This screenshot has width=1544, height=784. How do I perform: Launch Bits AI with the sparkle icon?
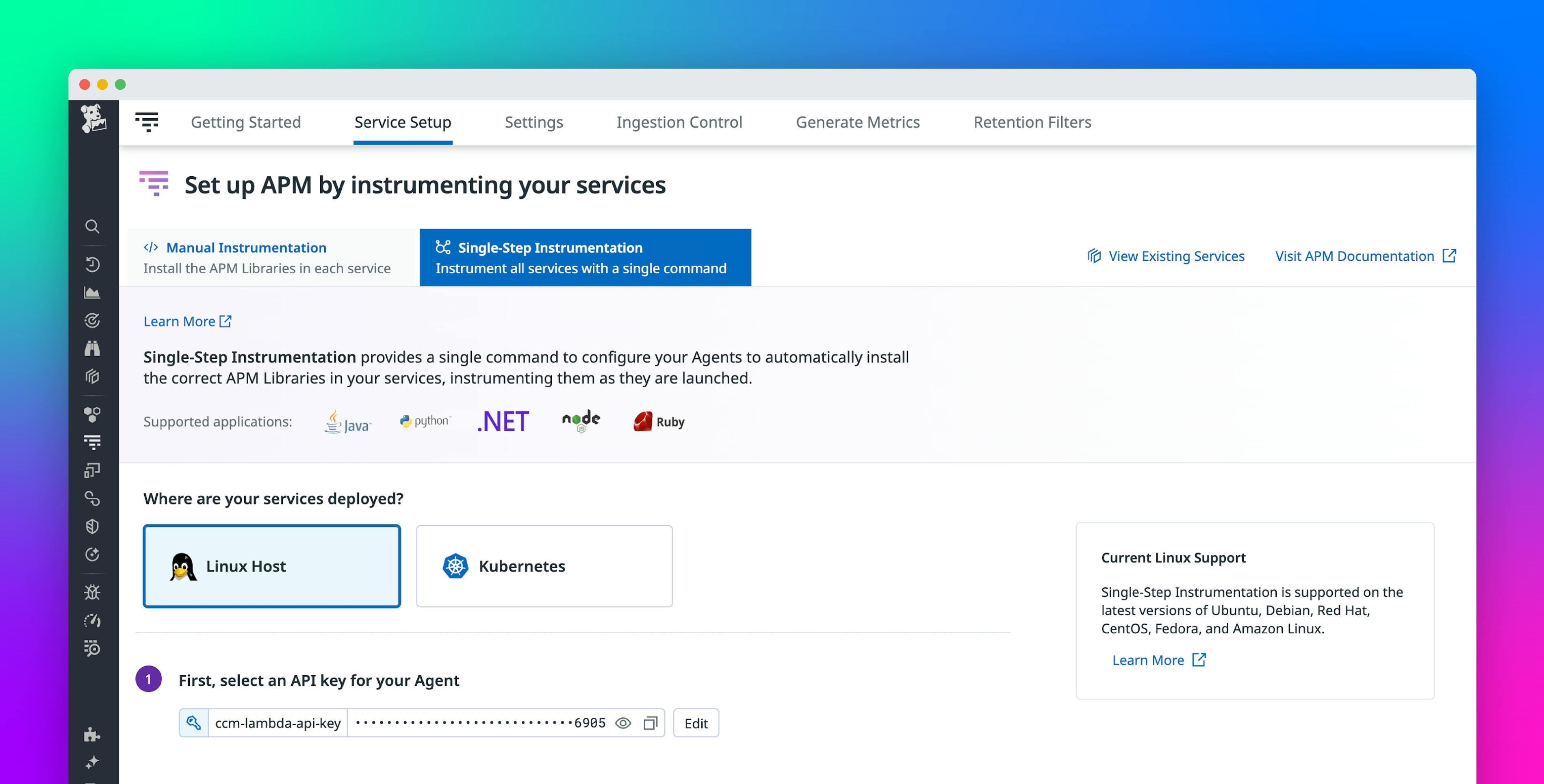coord(92,762)
